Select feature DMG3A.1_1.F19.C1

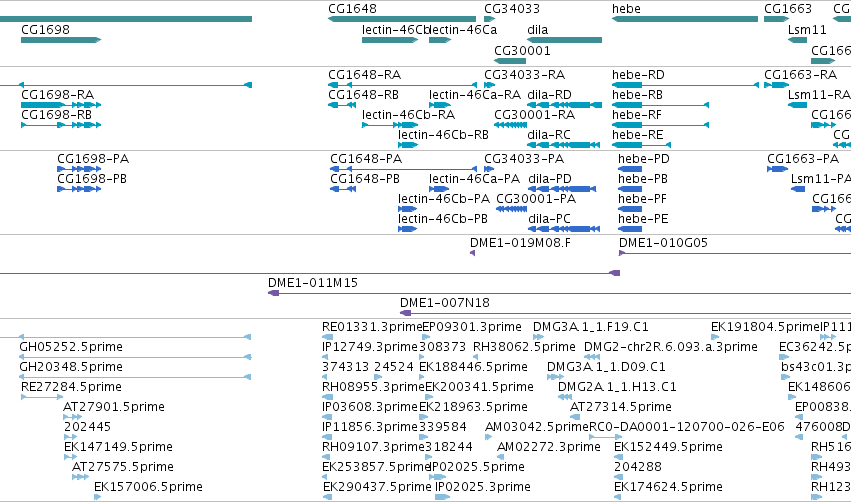tap(590, 327)
